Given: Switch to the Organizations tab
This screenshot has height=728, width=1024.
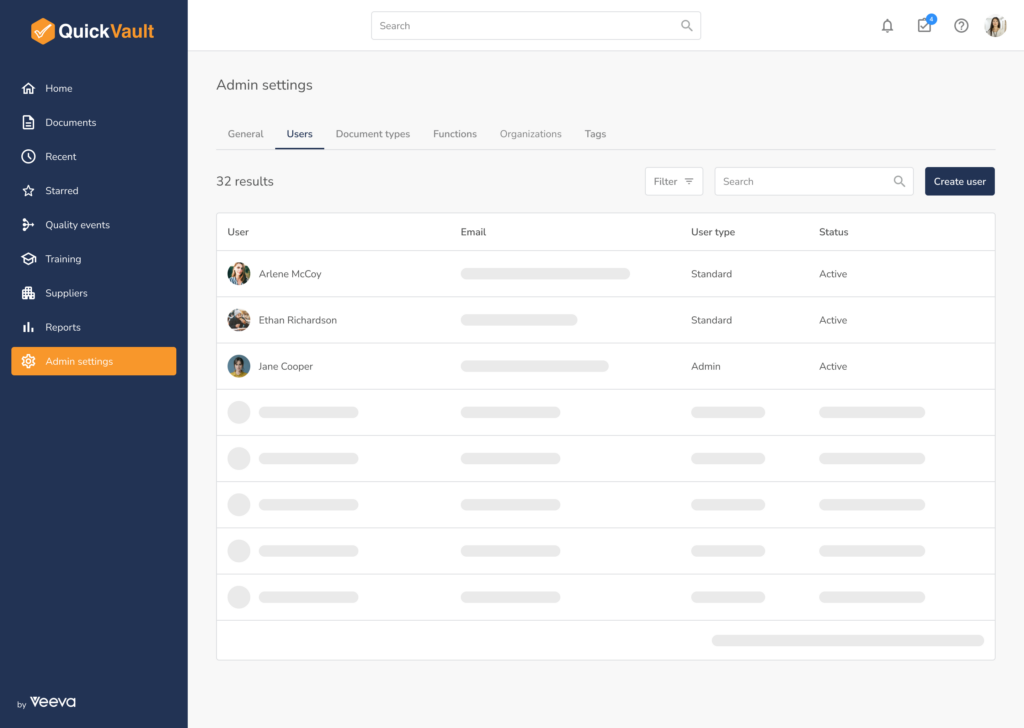Looking at the screenshot, I should click(x=530, y=134).
